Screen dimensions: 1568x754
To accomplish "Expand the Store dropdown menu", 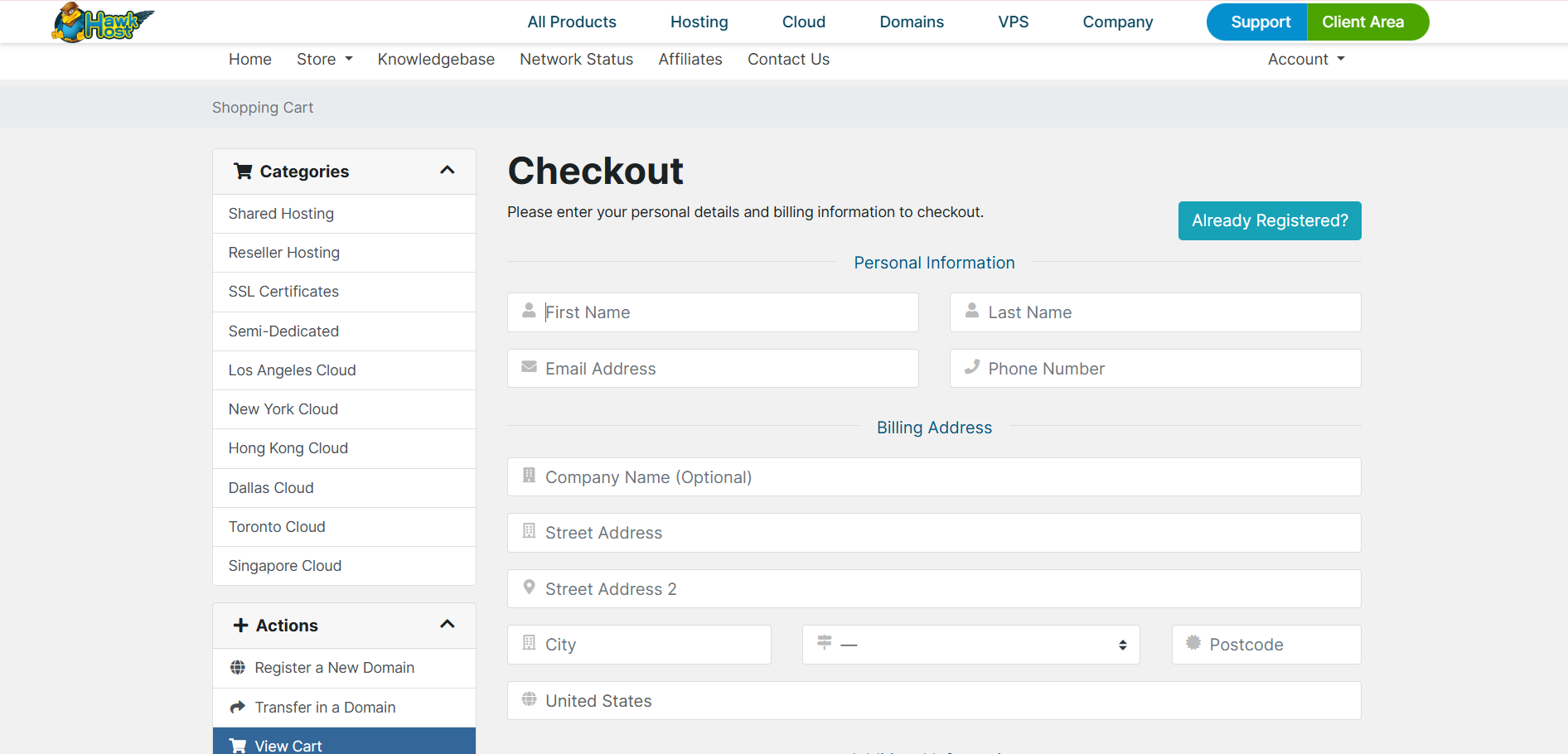I will pos(324,60).
